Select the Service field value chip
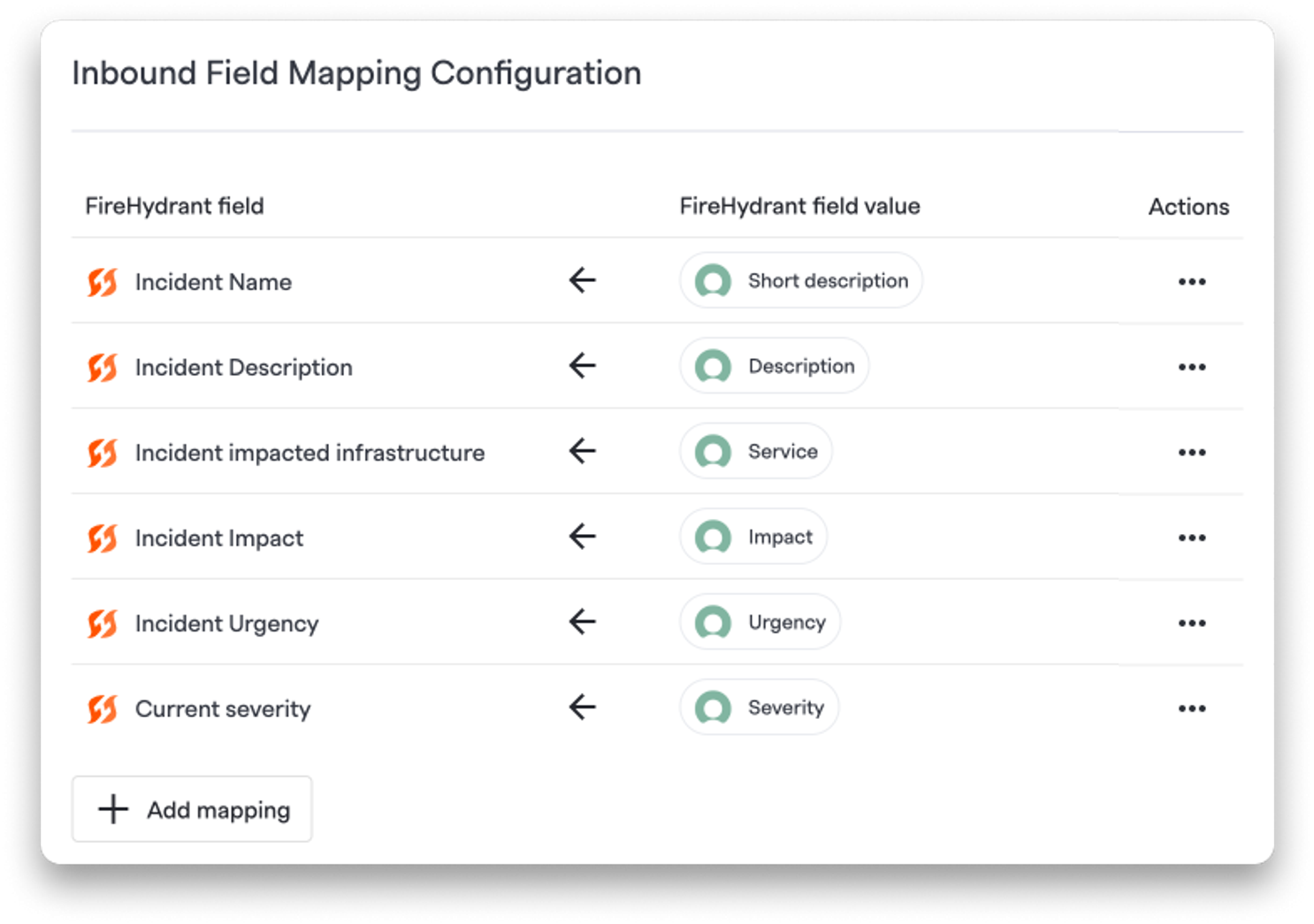1314x924 pixels. pos(756,451)
